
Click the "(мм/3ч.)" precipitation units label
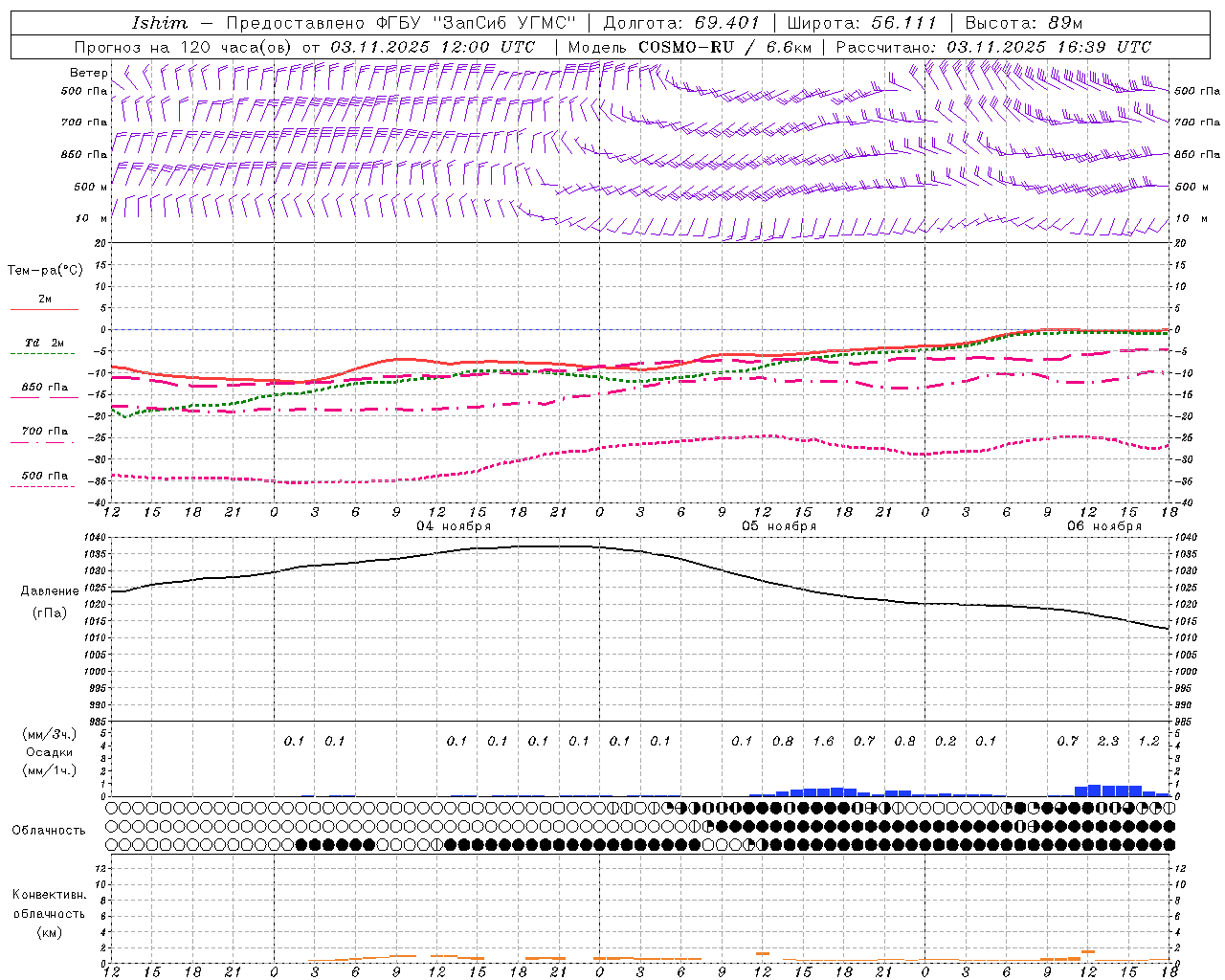[50, 735]
